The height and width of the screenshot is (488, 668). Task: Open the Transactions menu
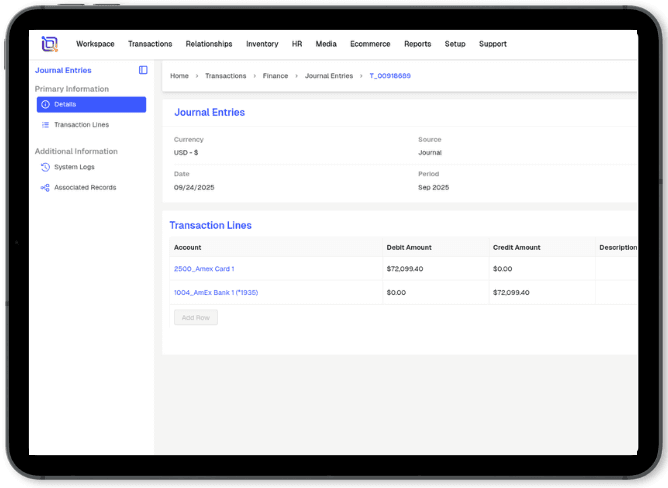pos(150,44)
